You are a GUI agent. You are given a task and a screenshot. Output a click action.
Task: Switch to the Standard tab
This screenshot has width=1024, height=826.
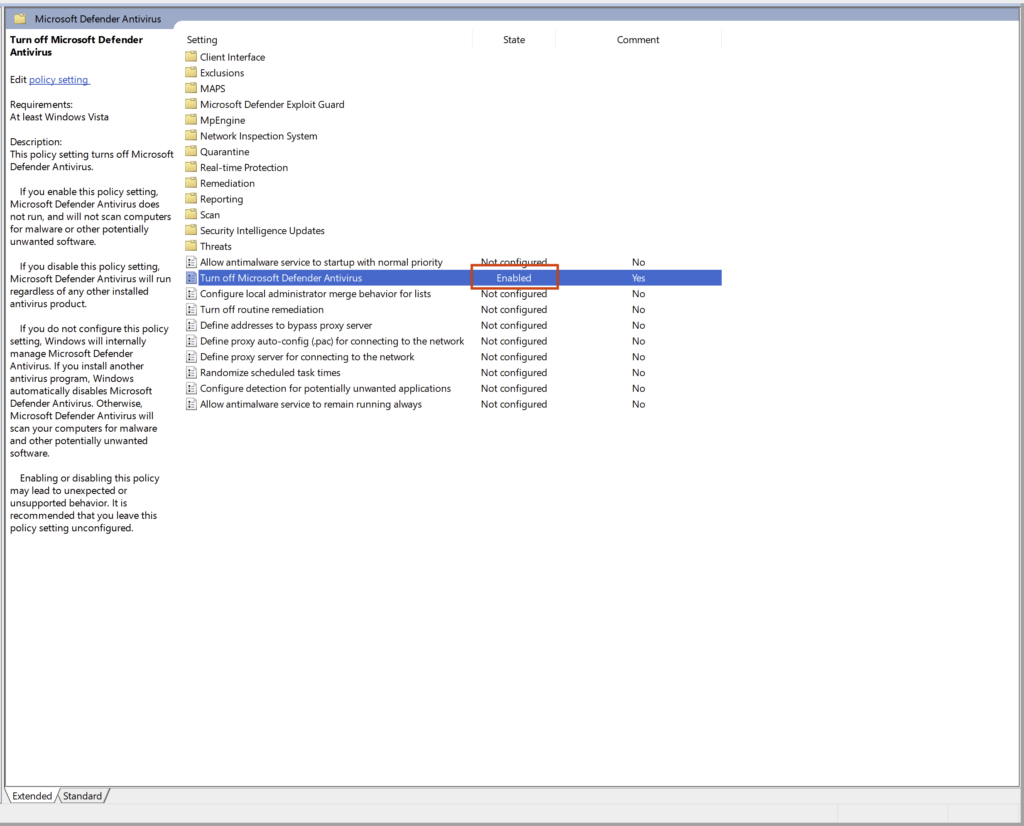point(82,796)
